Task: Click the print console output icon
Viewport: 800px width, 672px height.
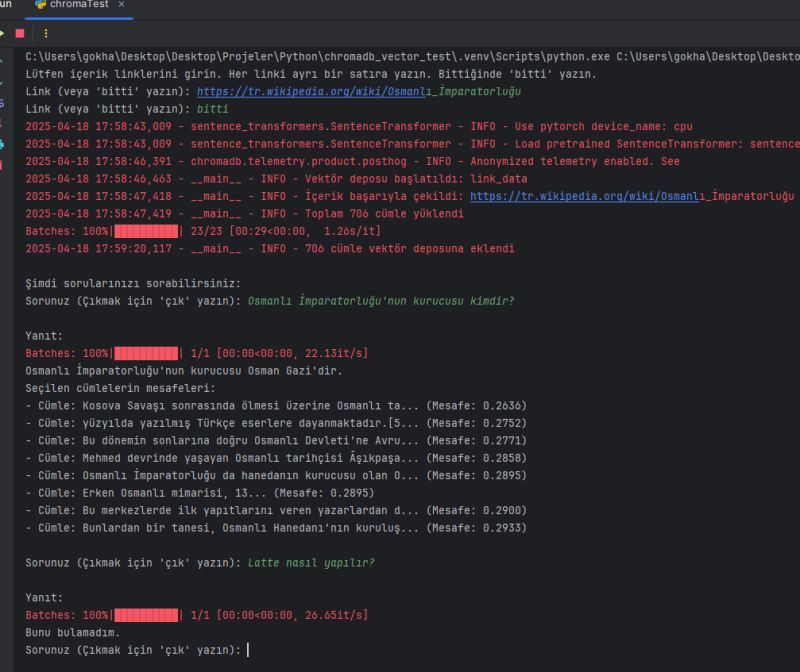Action: pyautogui.click(x=3, y=144)
